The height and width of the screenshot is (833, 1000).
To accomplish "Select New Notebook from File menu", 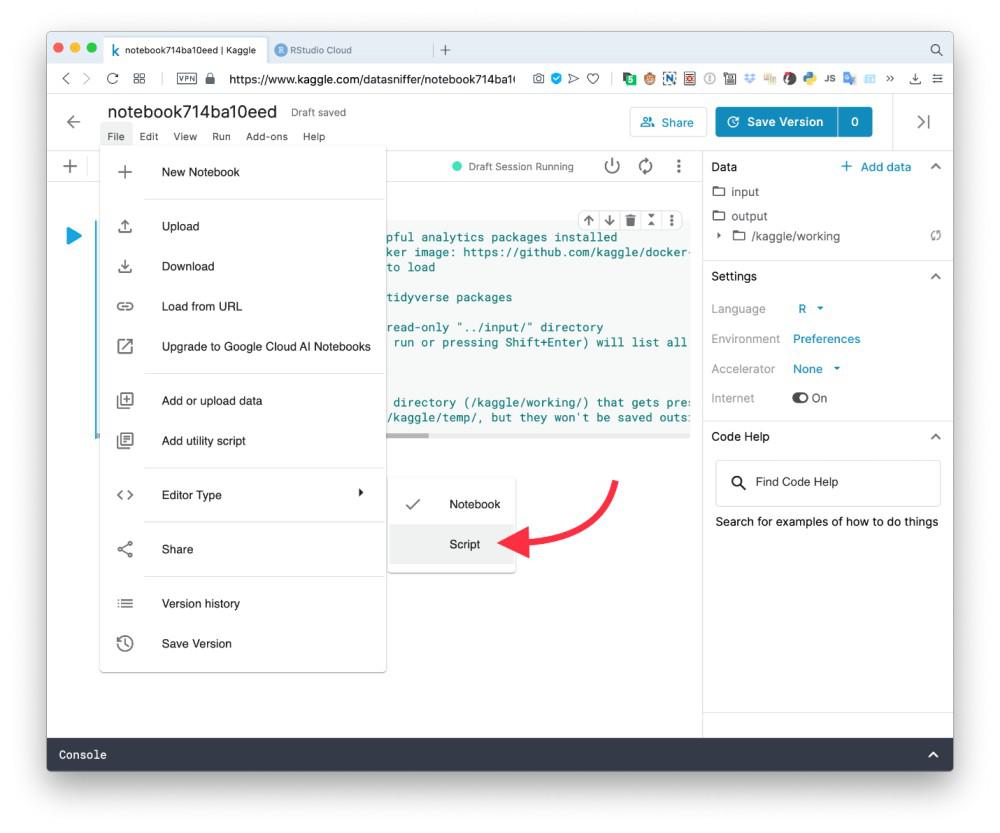I will 243,172.
